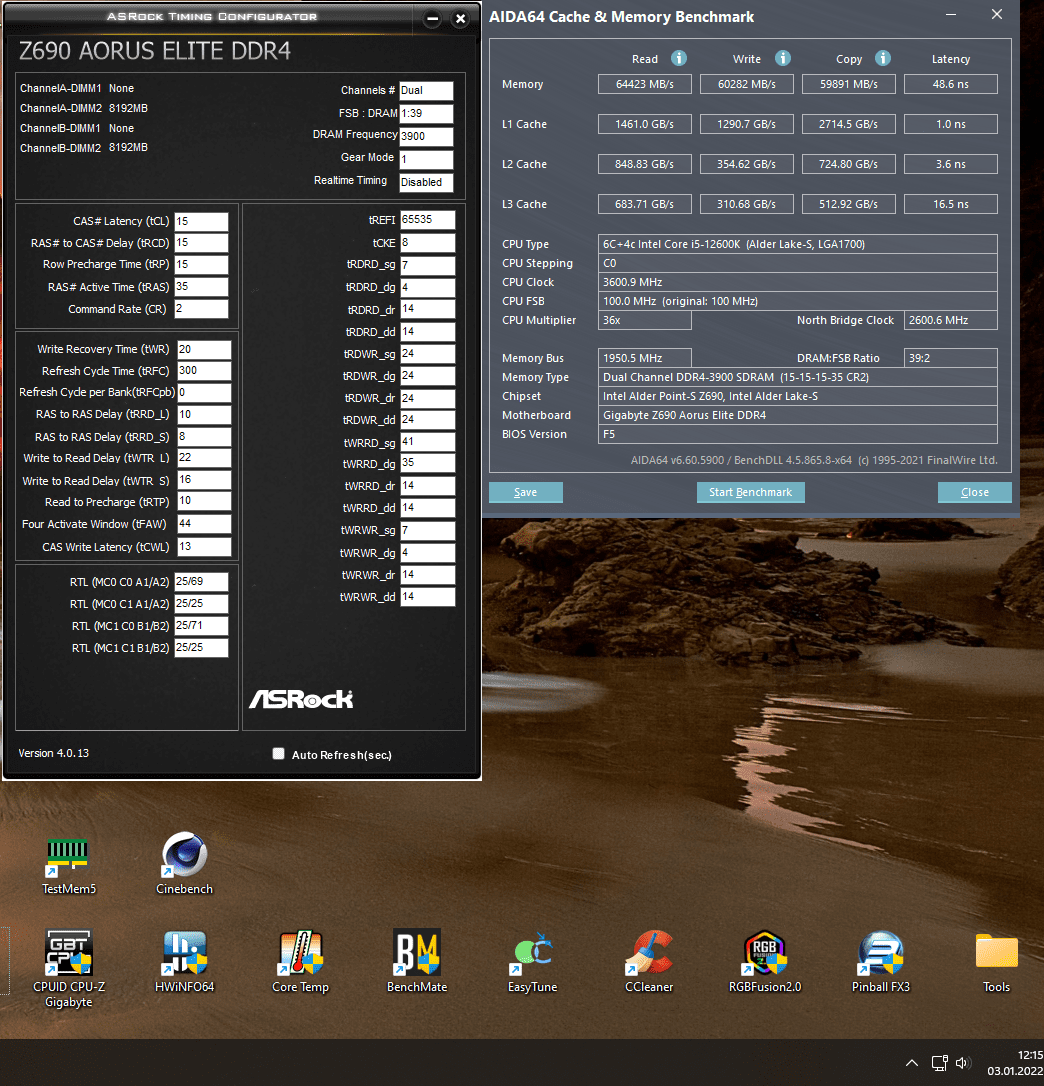Select the Row Precharge Time (tRP) field

pos(201,265)
